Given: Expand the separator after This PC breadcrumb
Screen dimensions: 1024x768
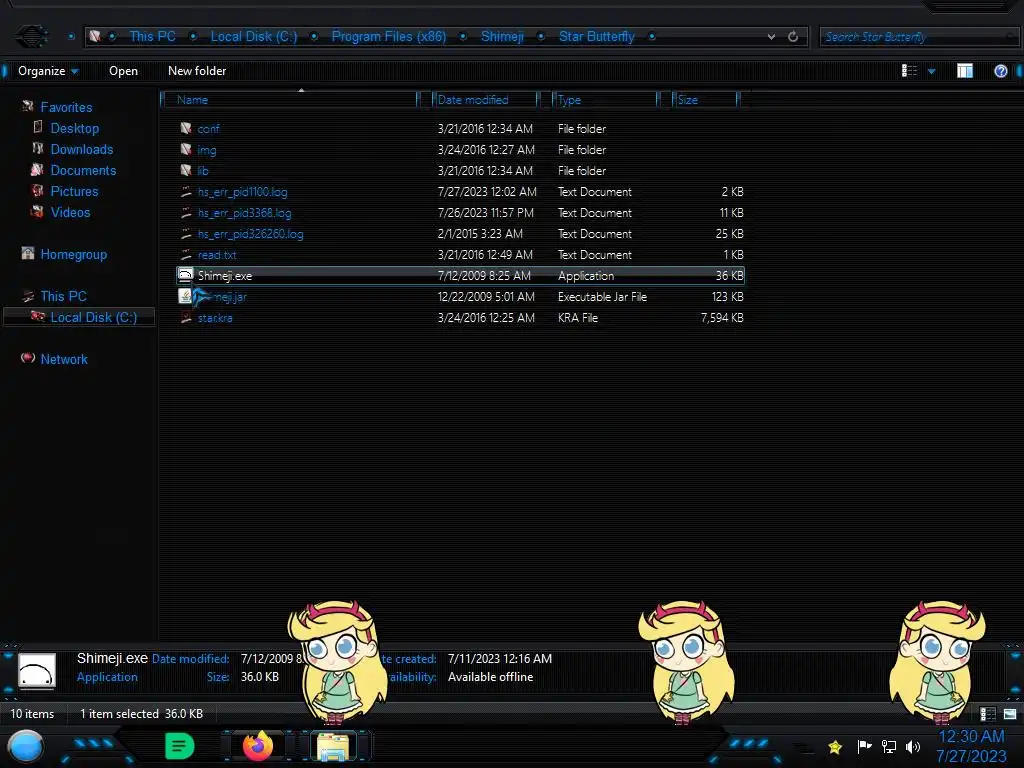Looking at the screenshot, I should coord(193,37).
